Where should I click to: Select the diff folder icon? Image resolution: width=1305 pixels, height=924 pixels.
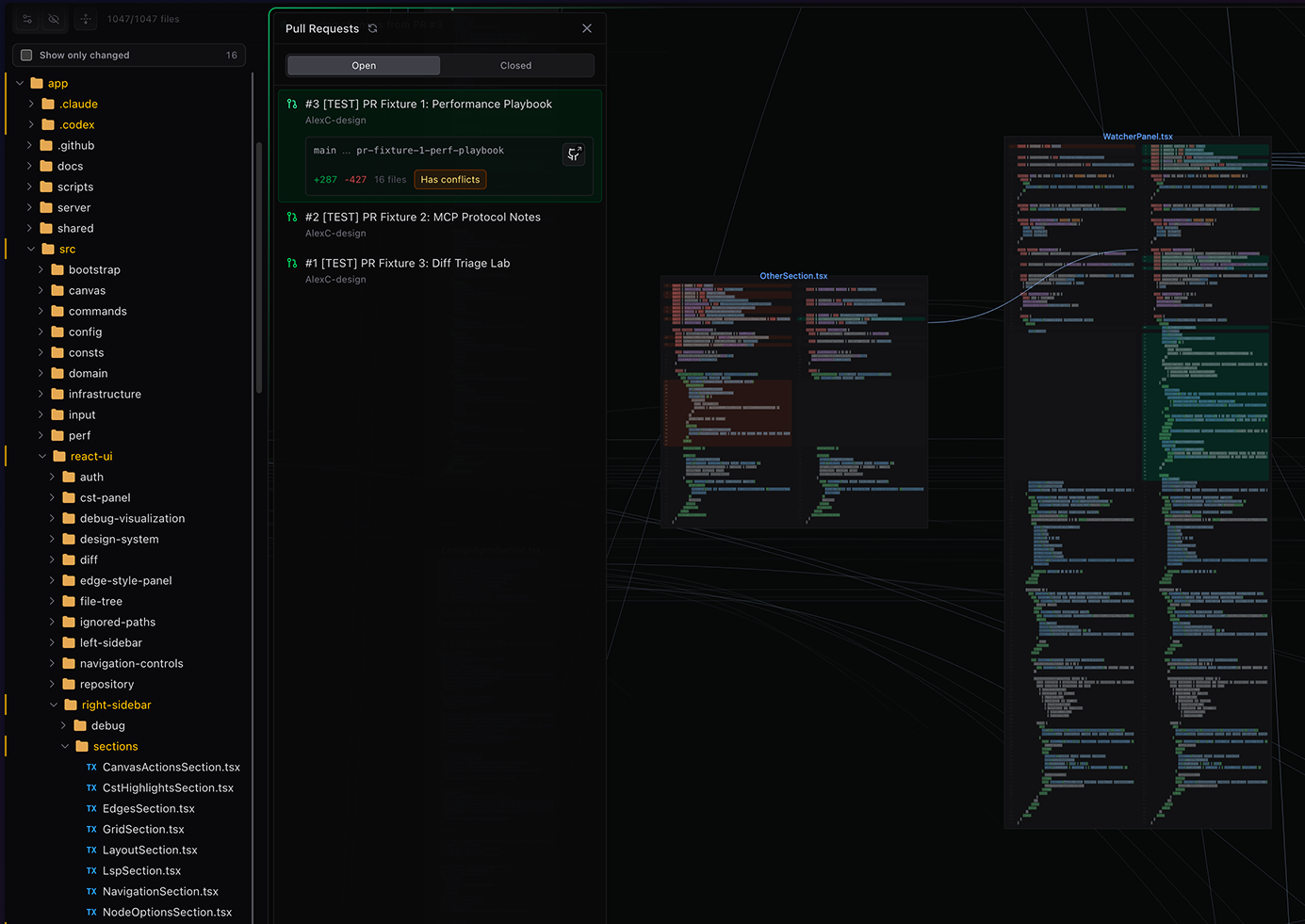pos(69,559)
